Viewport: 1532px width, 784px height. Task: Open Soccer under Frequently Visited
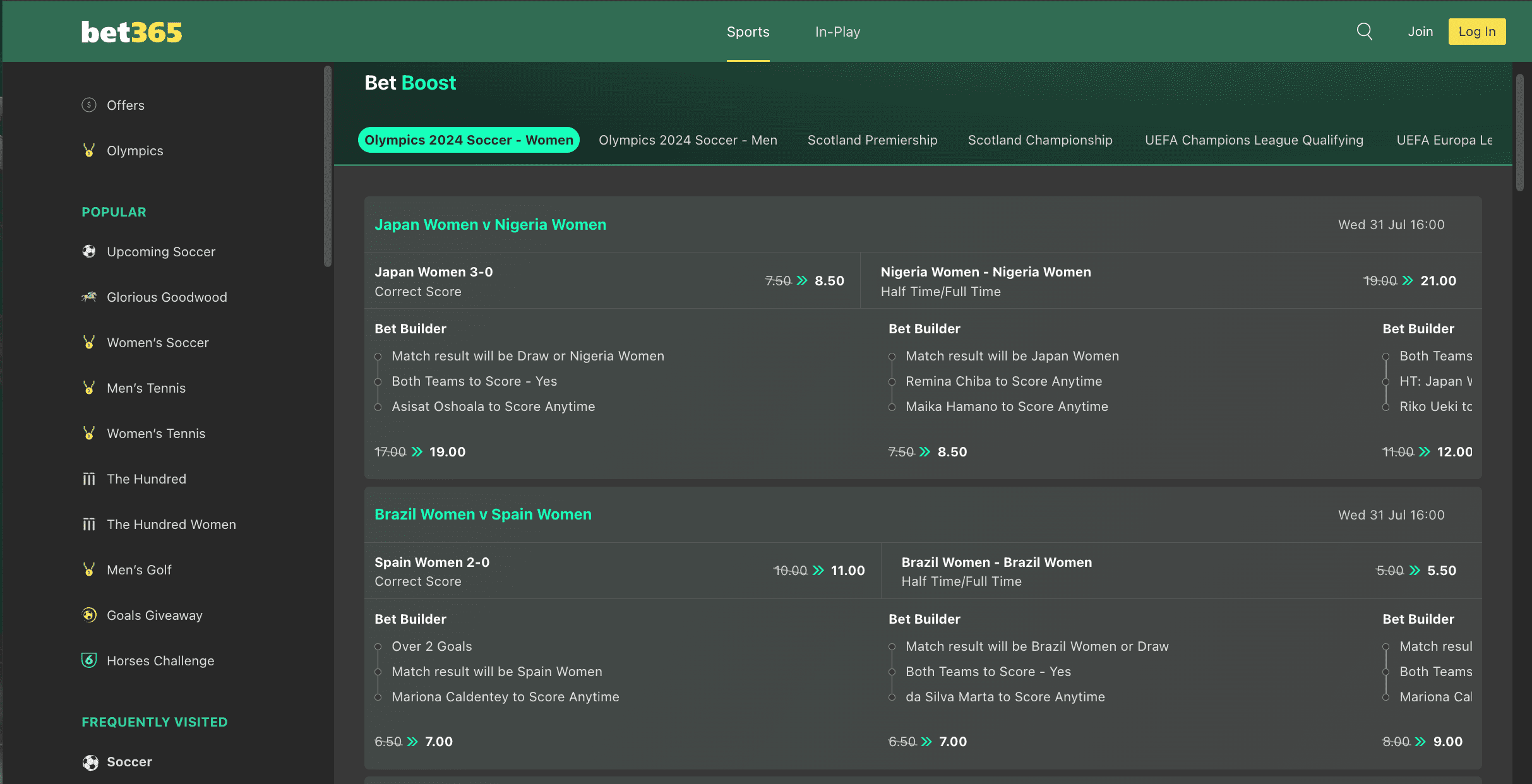tap(129, 761)
